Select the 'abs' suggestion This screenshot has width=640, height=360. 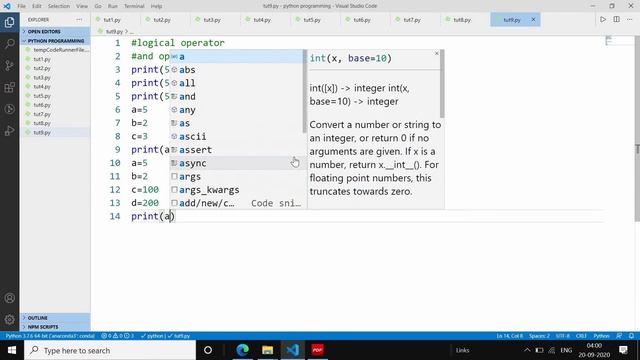click(x=237, y=70)
